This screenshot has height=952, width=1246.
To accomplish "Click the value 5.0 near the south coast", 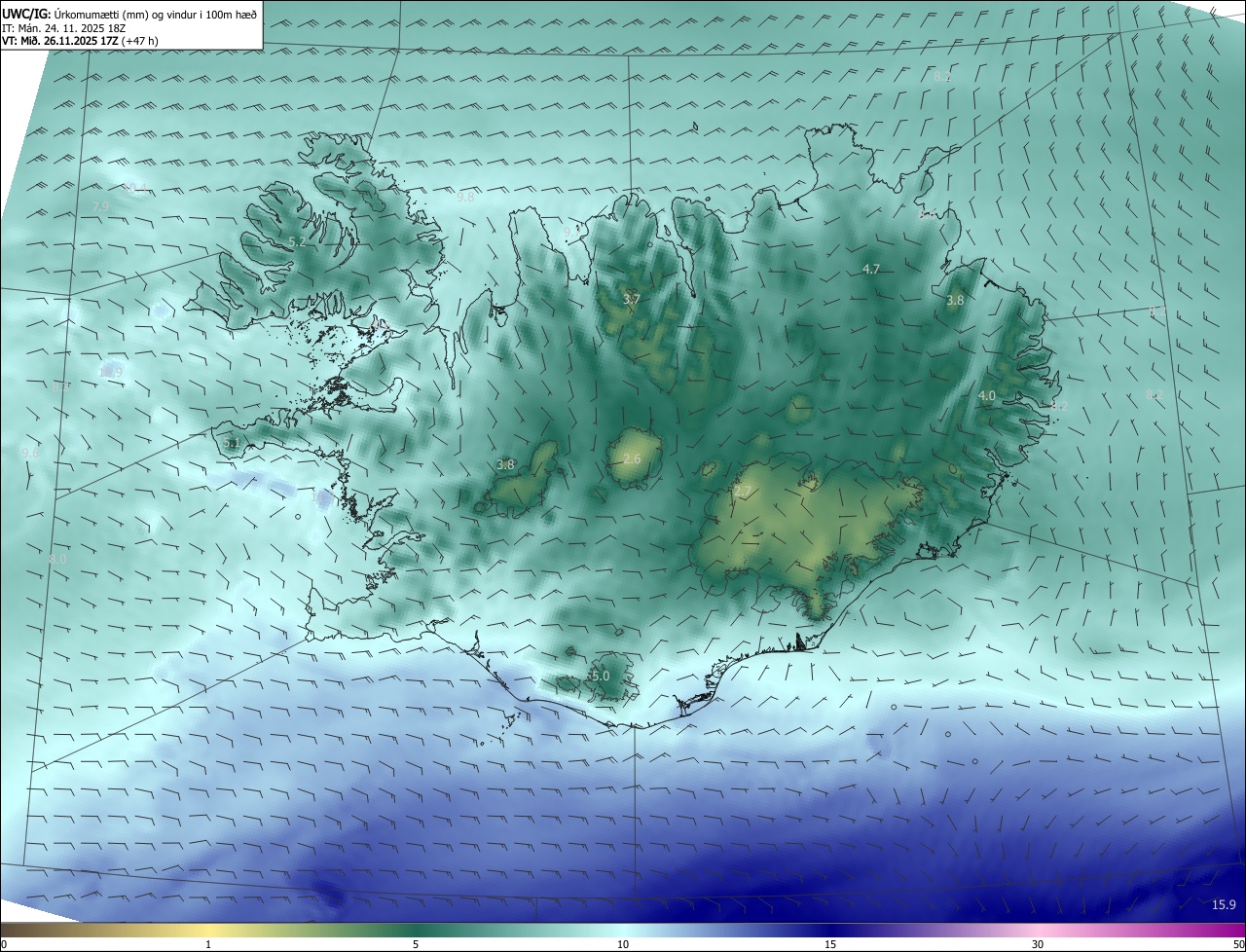I will tap(600, 676).
